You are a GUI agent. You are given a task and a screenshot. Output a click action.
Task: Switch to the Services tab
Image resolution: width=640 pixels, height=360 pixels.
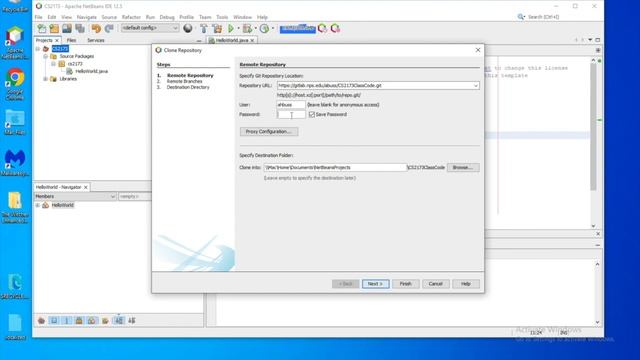click(96, 40)
